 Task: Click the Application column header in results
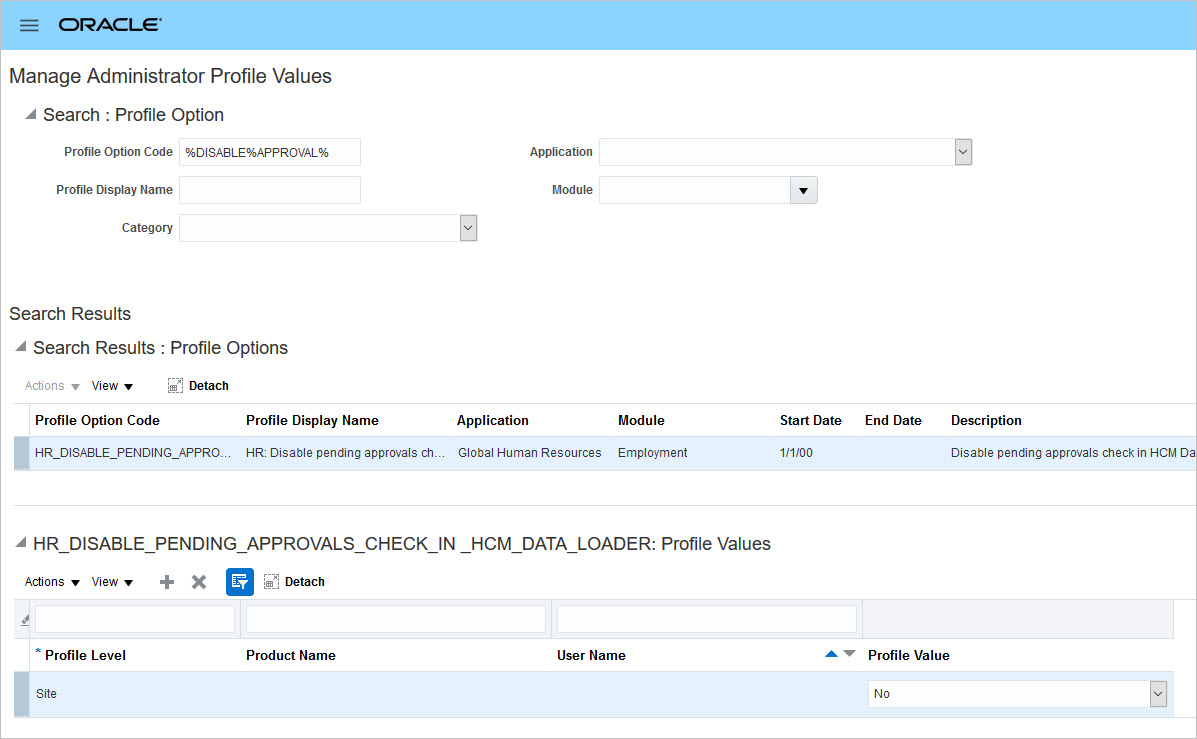[x=492, y=420]
